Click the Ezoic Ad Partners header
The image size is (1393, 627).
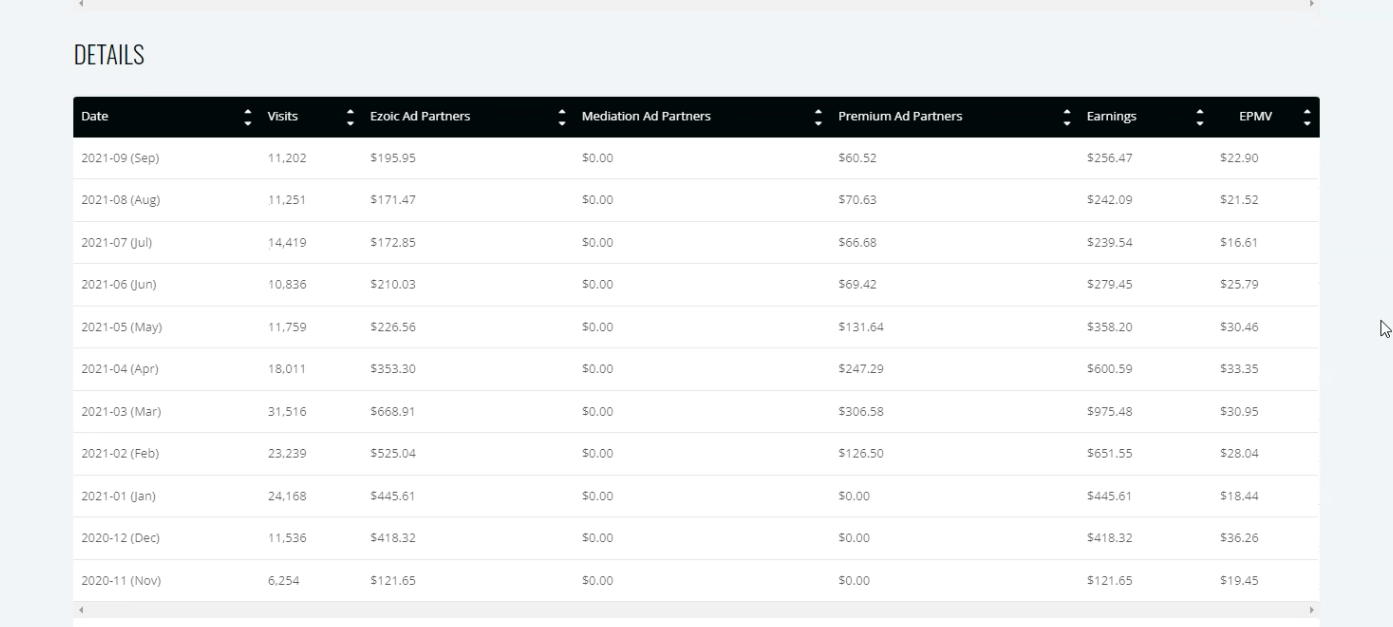click(x=420, y=117)
